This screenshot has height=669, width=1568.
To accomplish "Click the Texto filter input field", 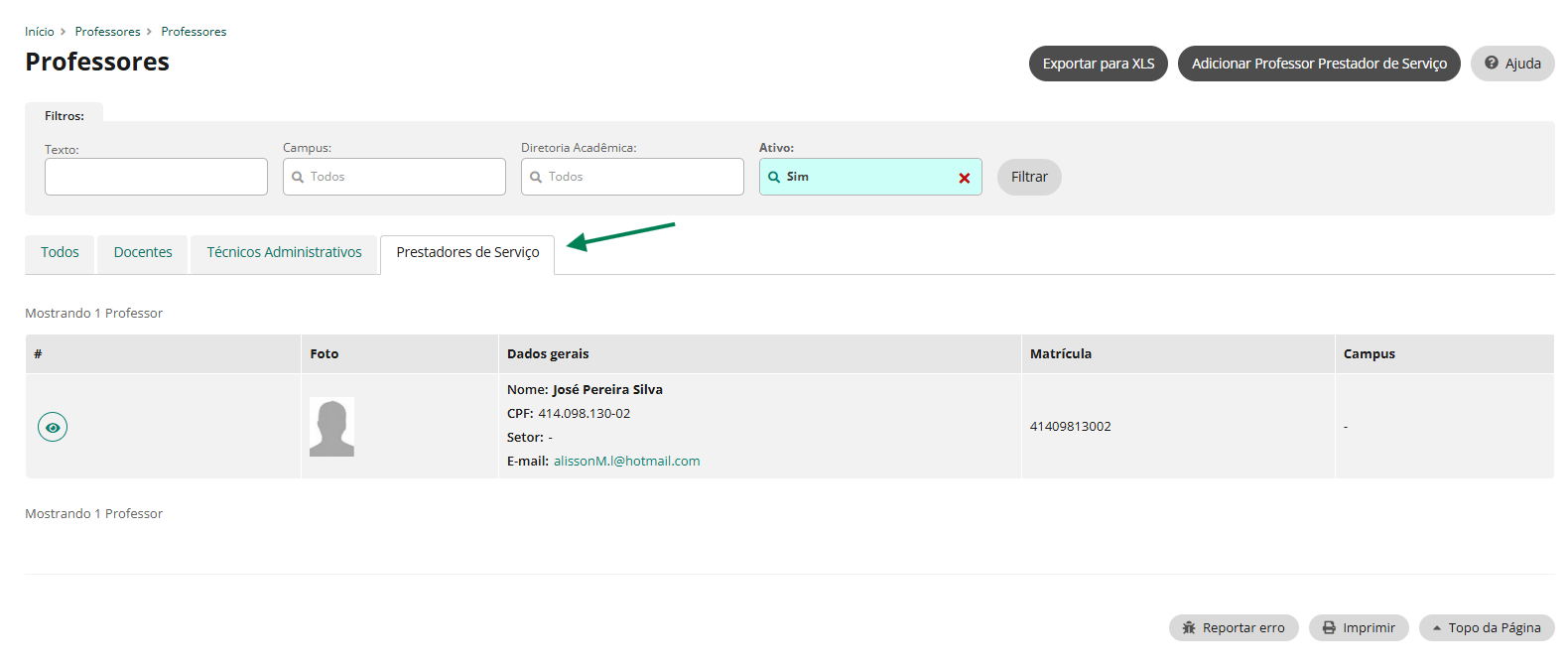I will point(156,177).
